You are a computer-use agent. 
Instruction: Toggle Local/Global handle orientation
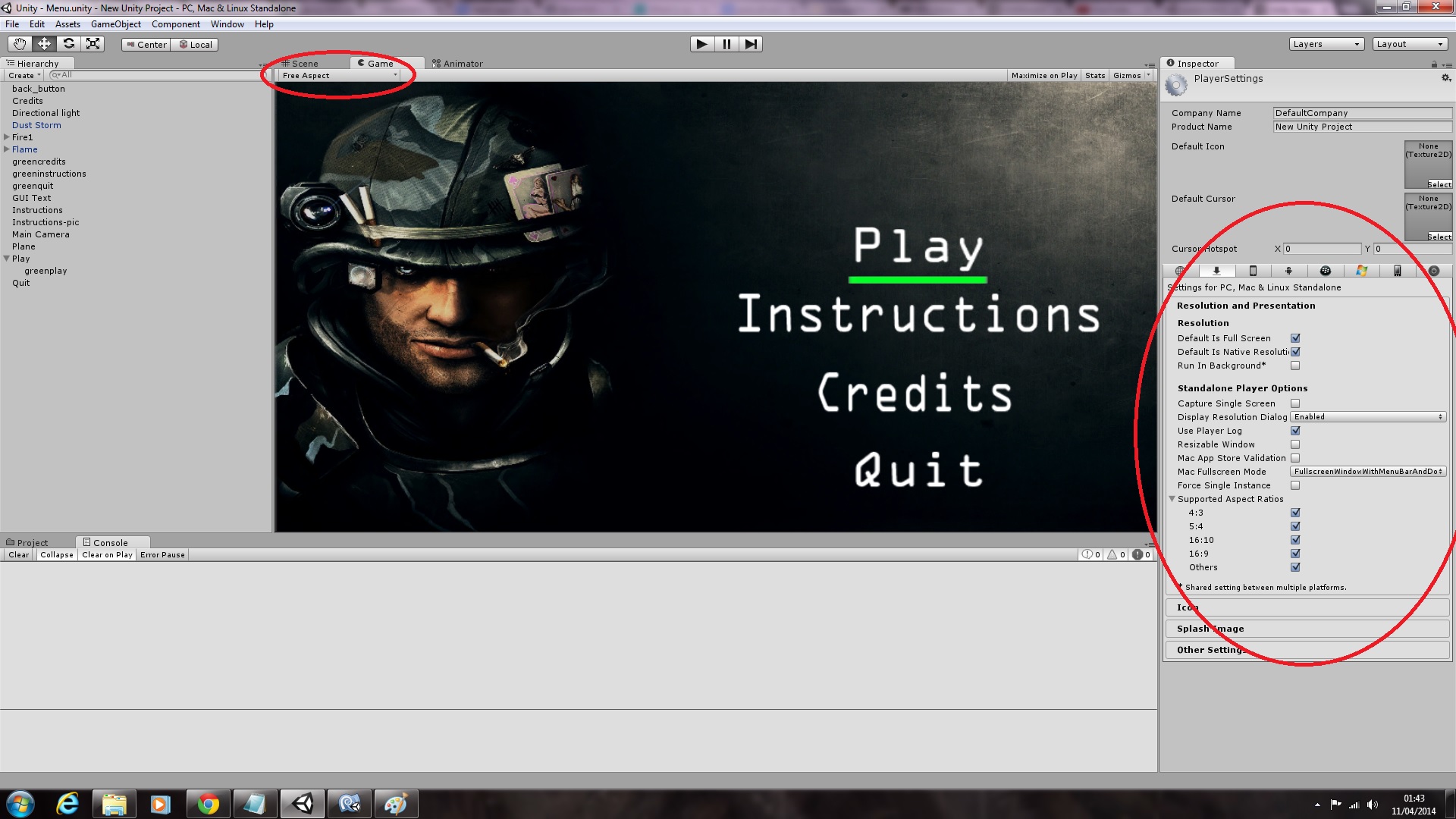pyautogui.click(x=195, y=45)
